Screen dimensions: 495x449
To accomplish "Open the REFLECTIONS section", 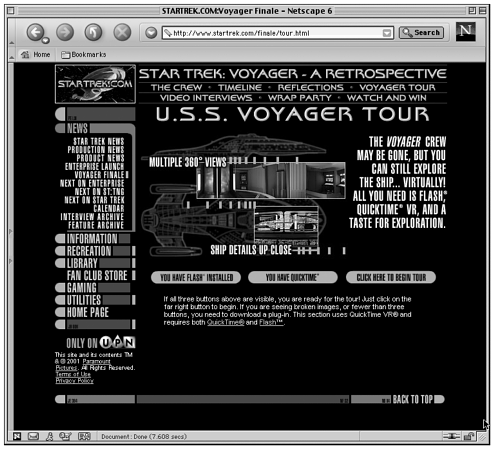I will click(x=310, y=87).
